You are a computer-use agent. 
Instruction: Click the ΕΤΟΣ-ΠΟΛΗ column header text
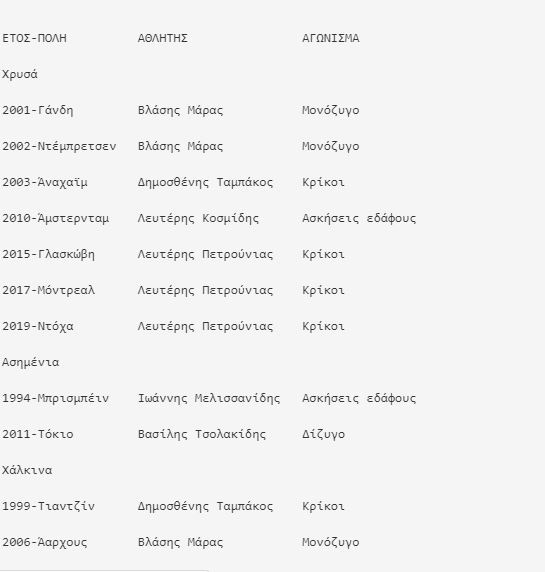34,38
